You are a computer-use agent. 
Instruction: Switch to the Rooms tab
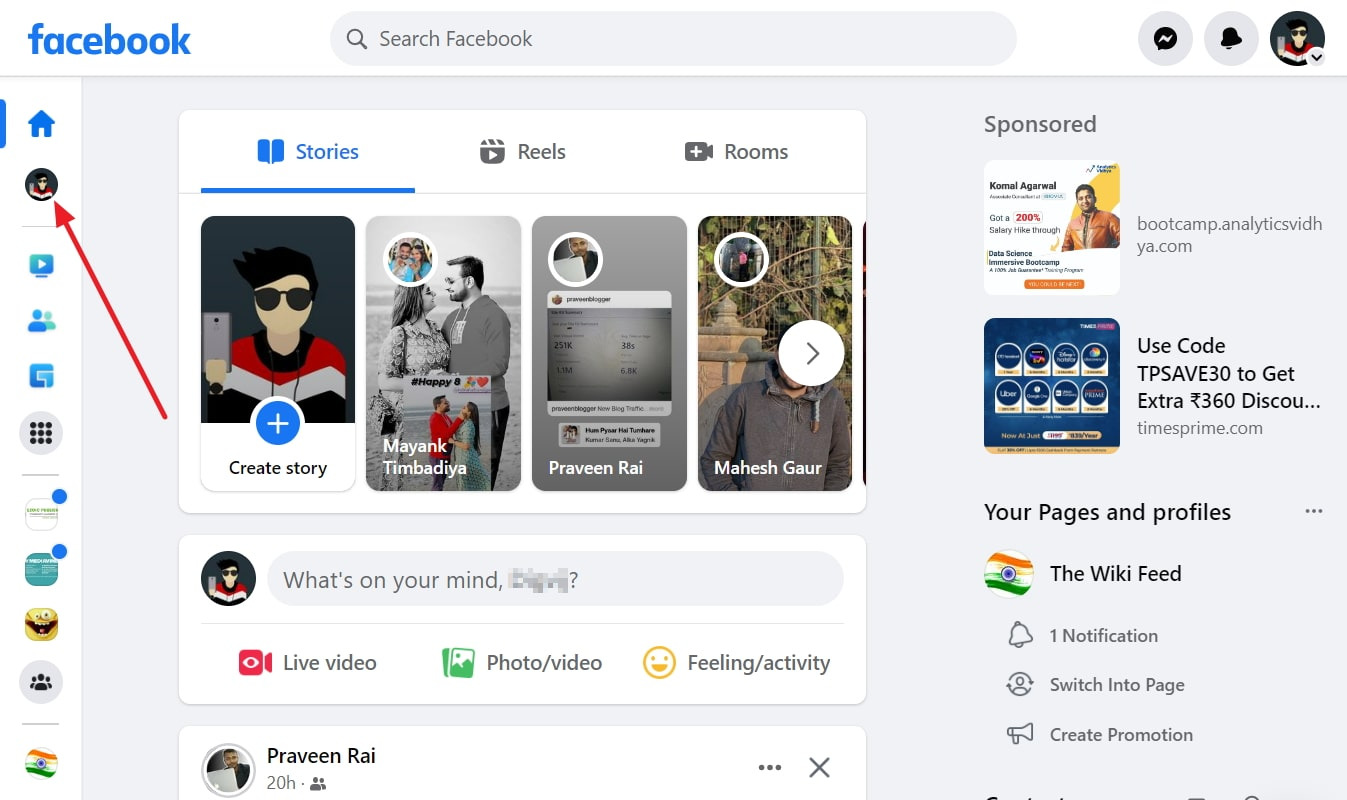click(x=735, y=151)
